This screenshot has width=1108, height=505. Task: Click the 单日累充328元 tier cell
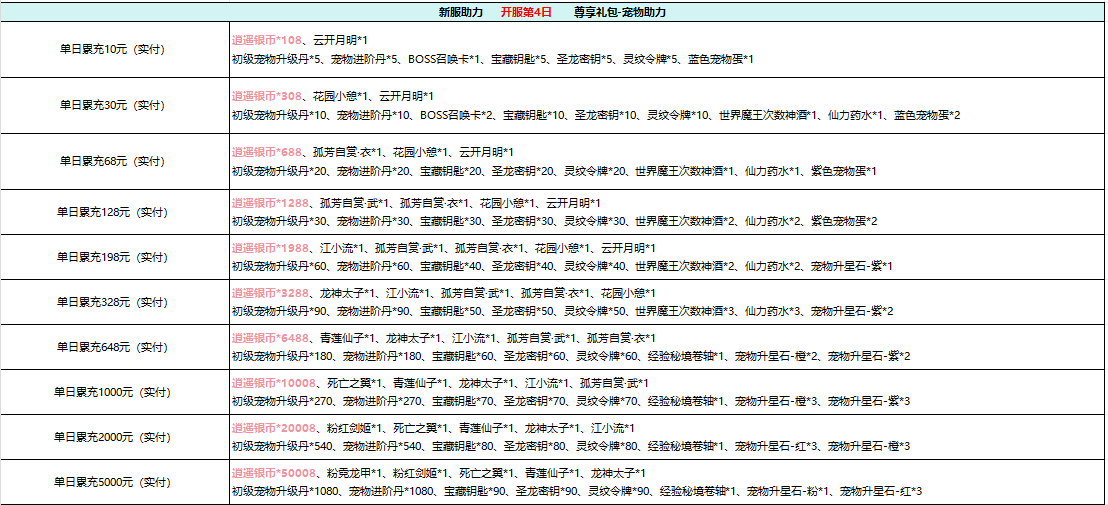pyautogui.click(x=112, y=302)
